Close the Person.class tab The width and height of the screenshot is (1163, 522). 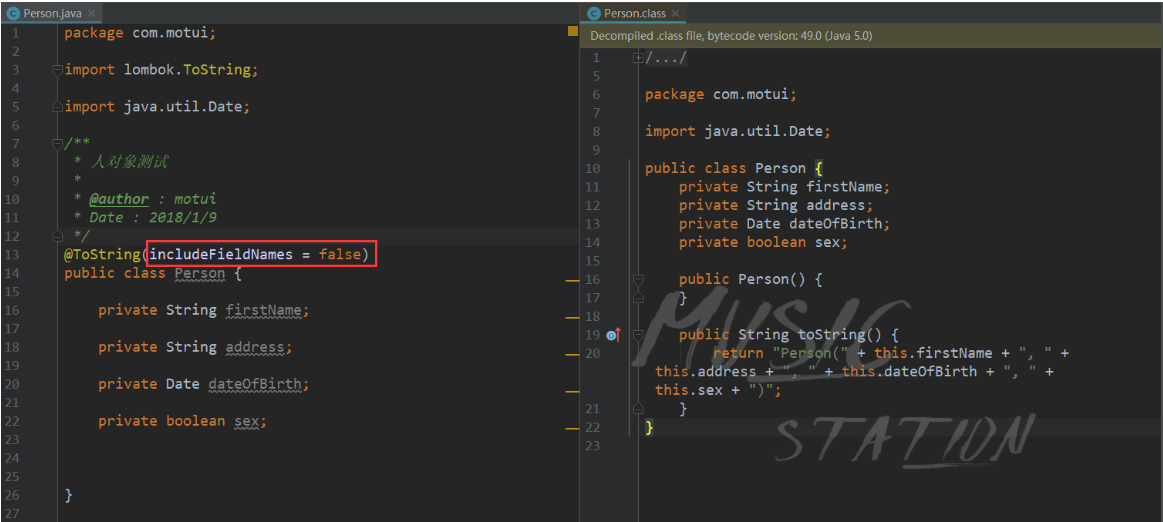[x=675, y=14]
